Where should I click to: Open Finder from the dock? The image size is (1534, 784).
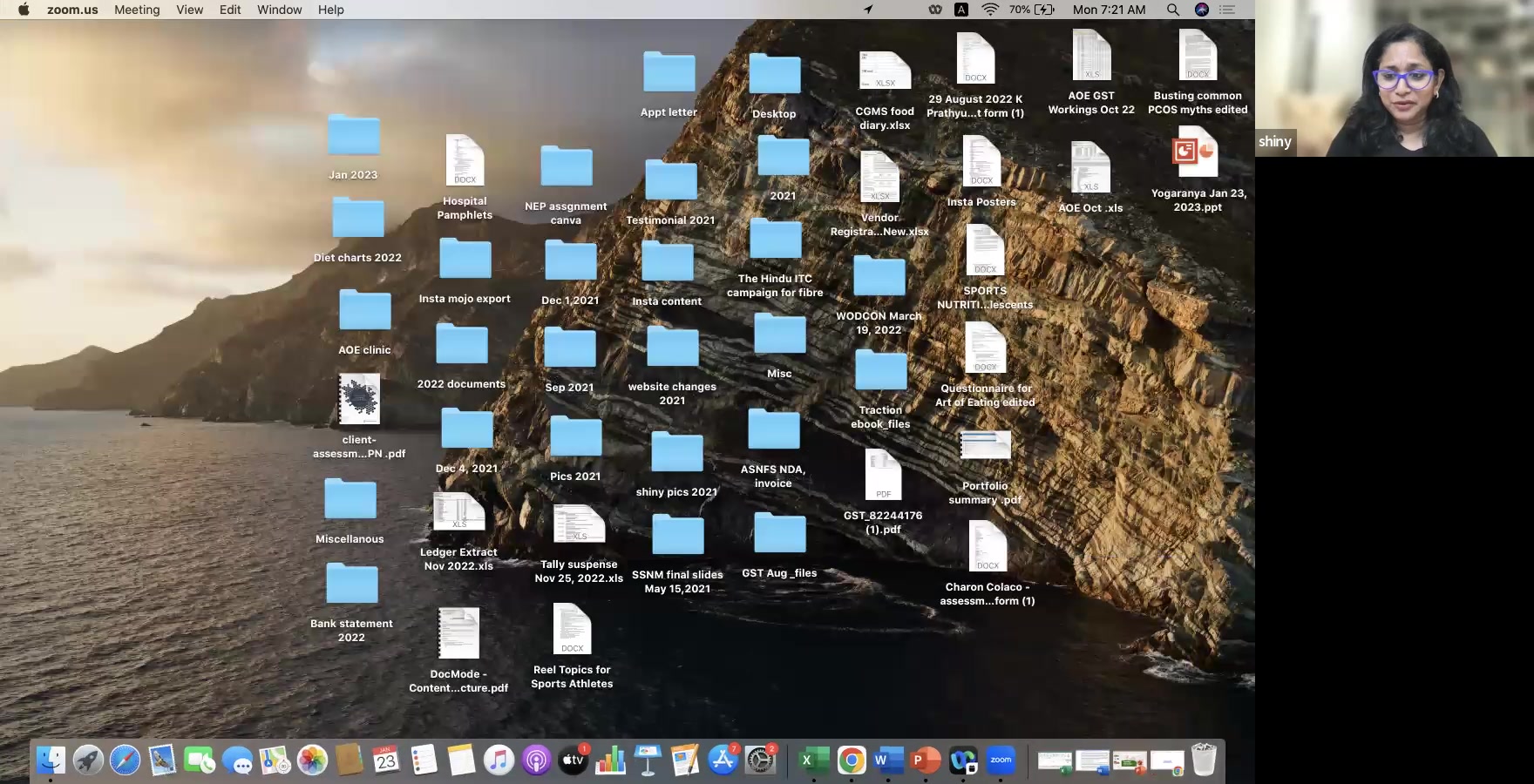pyautogui.click(x=51, y=760)
